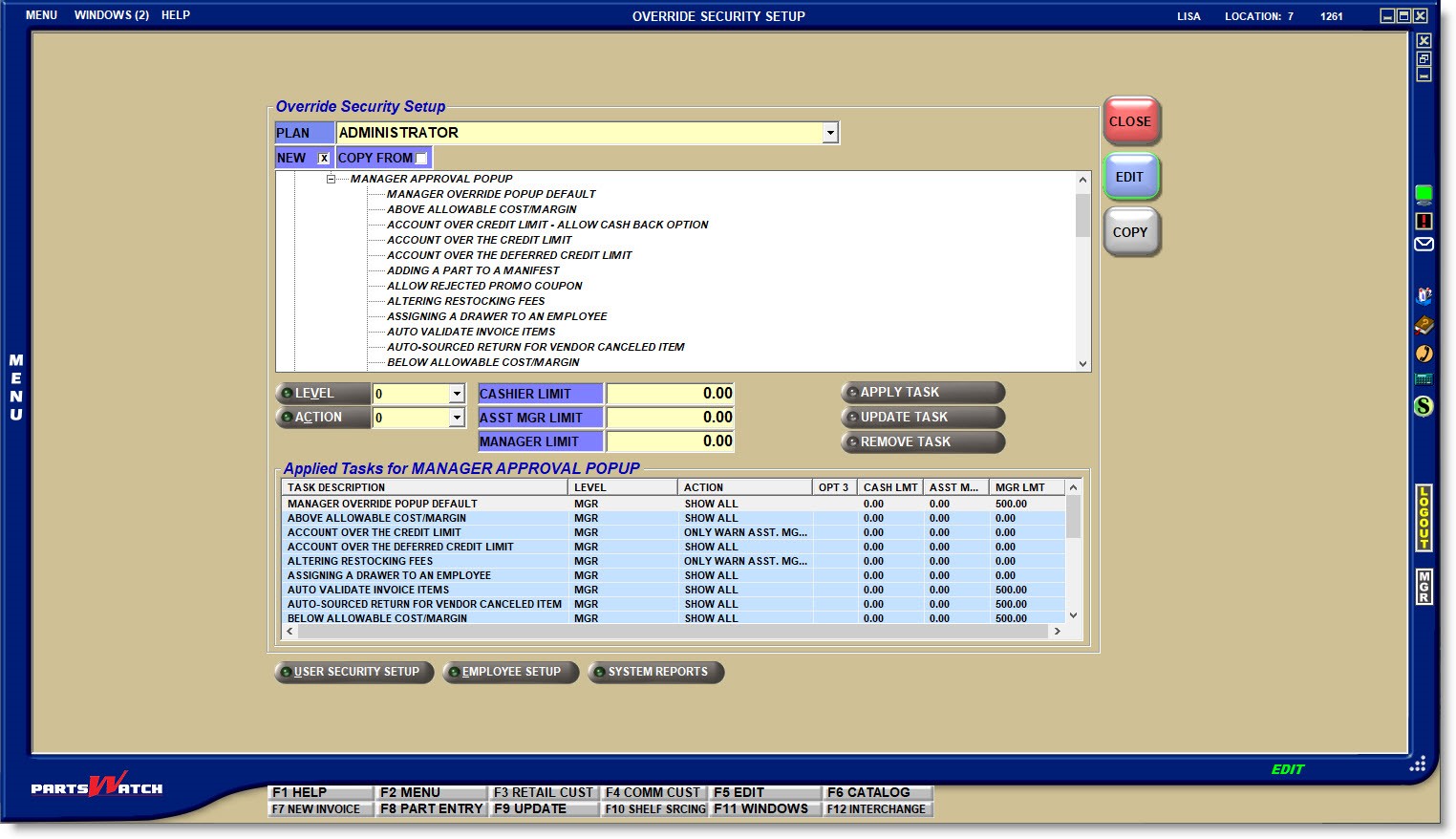Click the CASHIER LIMIT amount field

tap(670, 394)
